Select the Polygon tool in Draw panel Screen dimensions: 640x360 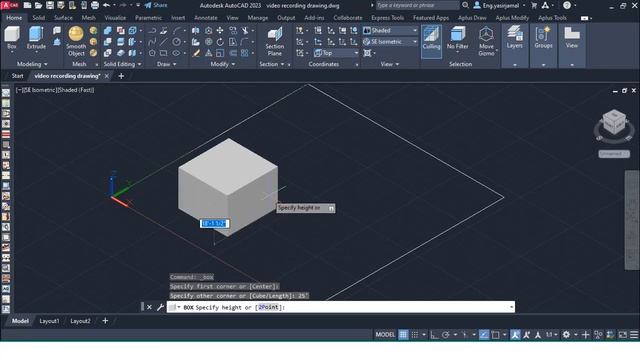(x=152, y=53)
